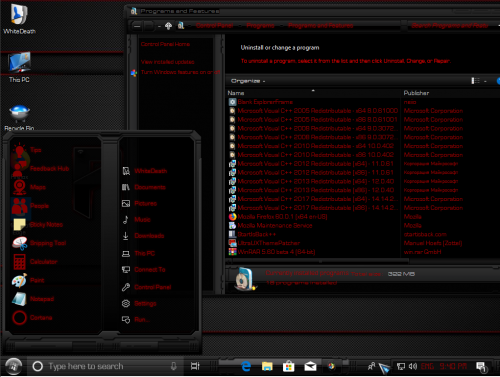
Task: Open Task View on the taskbar
Action: point(195,366)
